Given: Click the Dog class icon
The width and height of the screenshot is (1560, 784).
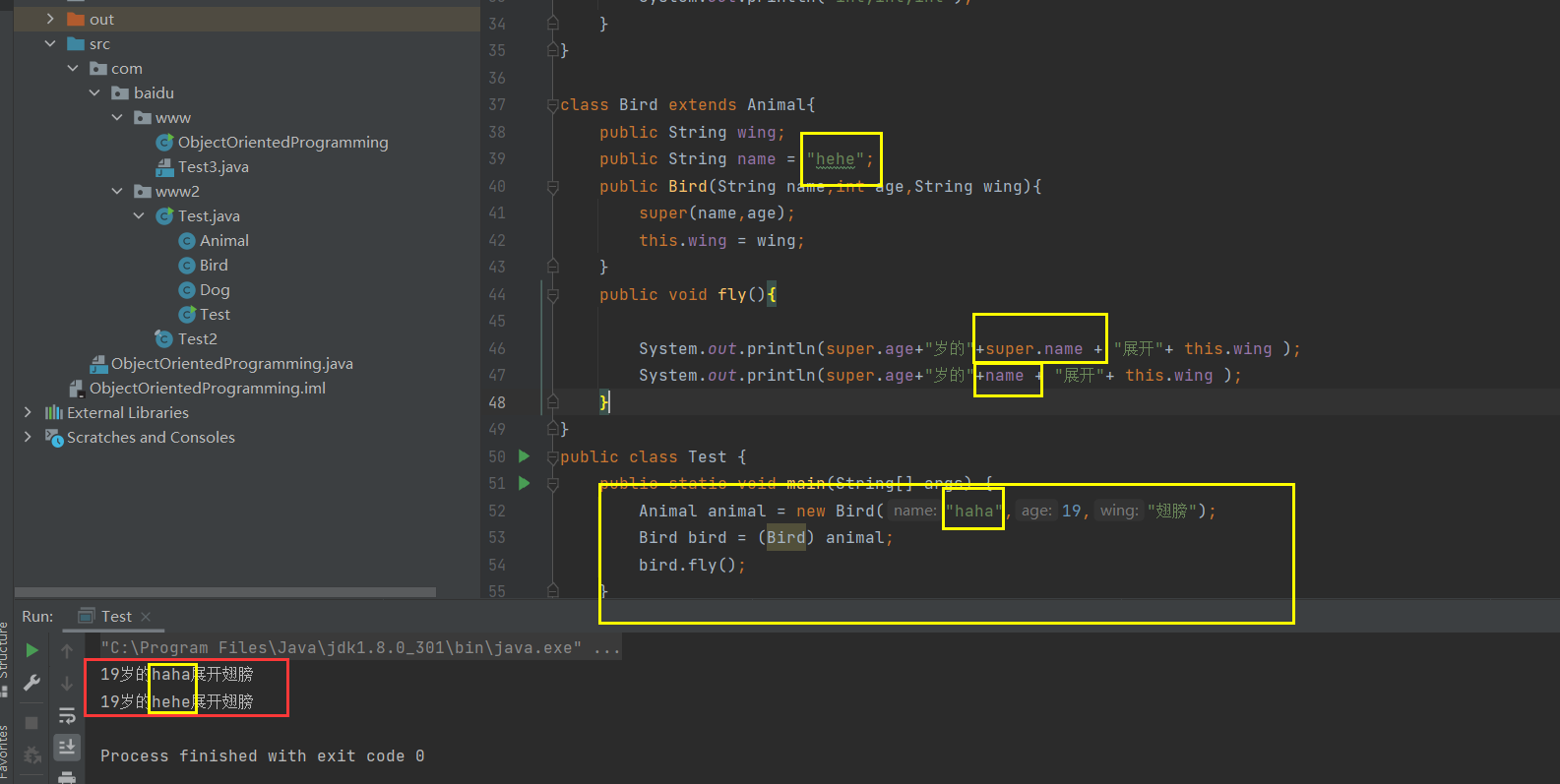Looking at the screenshot, I should pyautogui.click(x=187, y=290).
